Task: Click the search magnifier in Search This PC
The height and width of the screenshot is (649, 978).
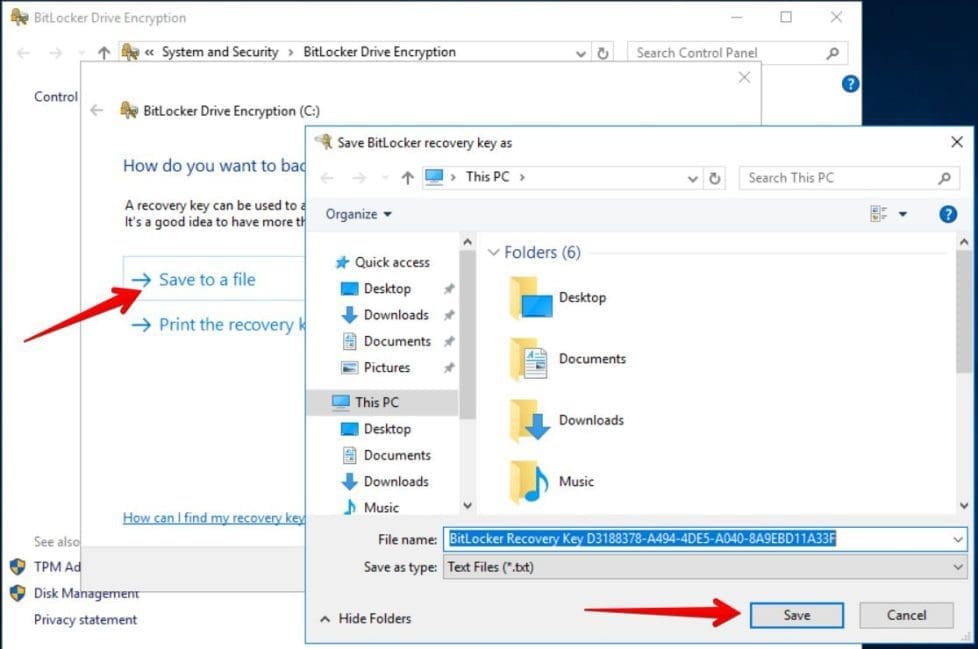Action: coord(943,178)
